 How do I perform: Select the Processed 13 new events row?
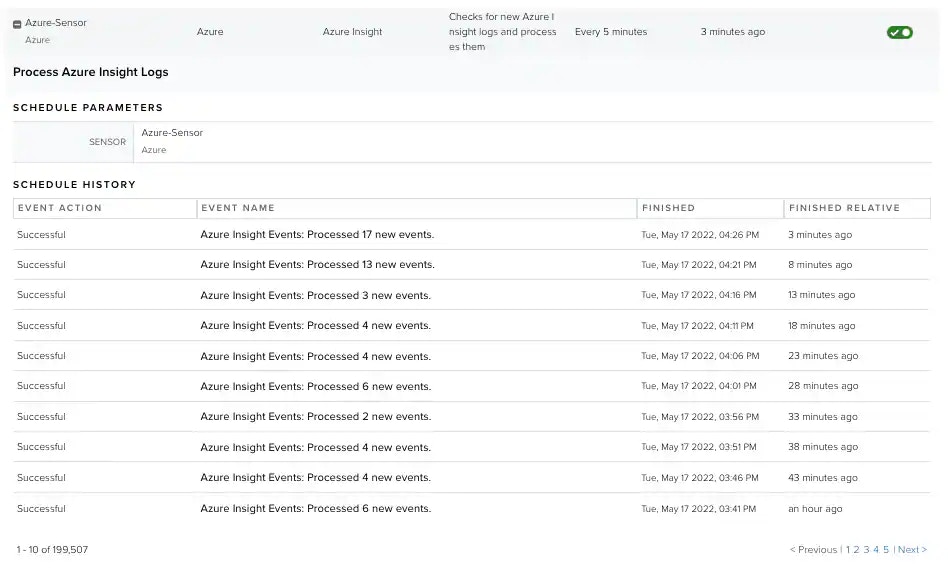[470, 265]
